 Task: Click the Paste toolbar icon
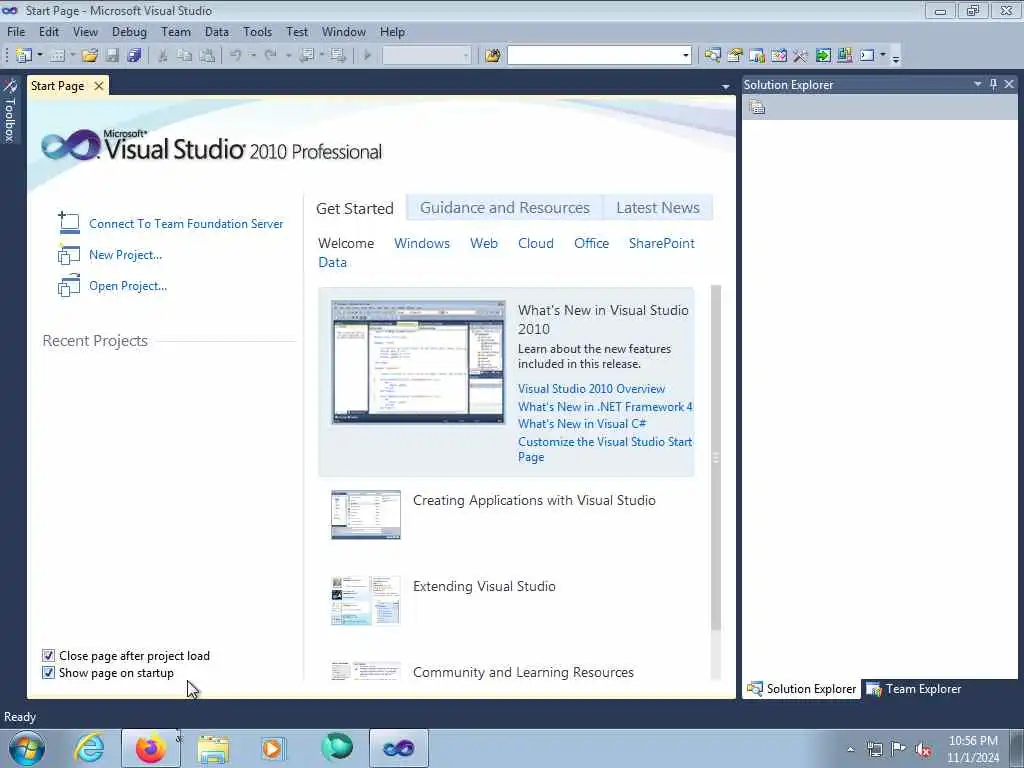207,56
